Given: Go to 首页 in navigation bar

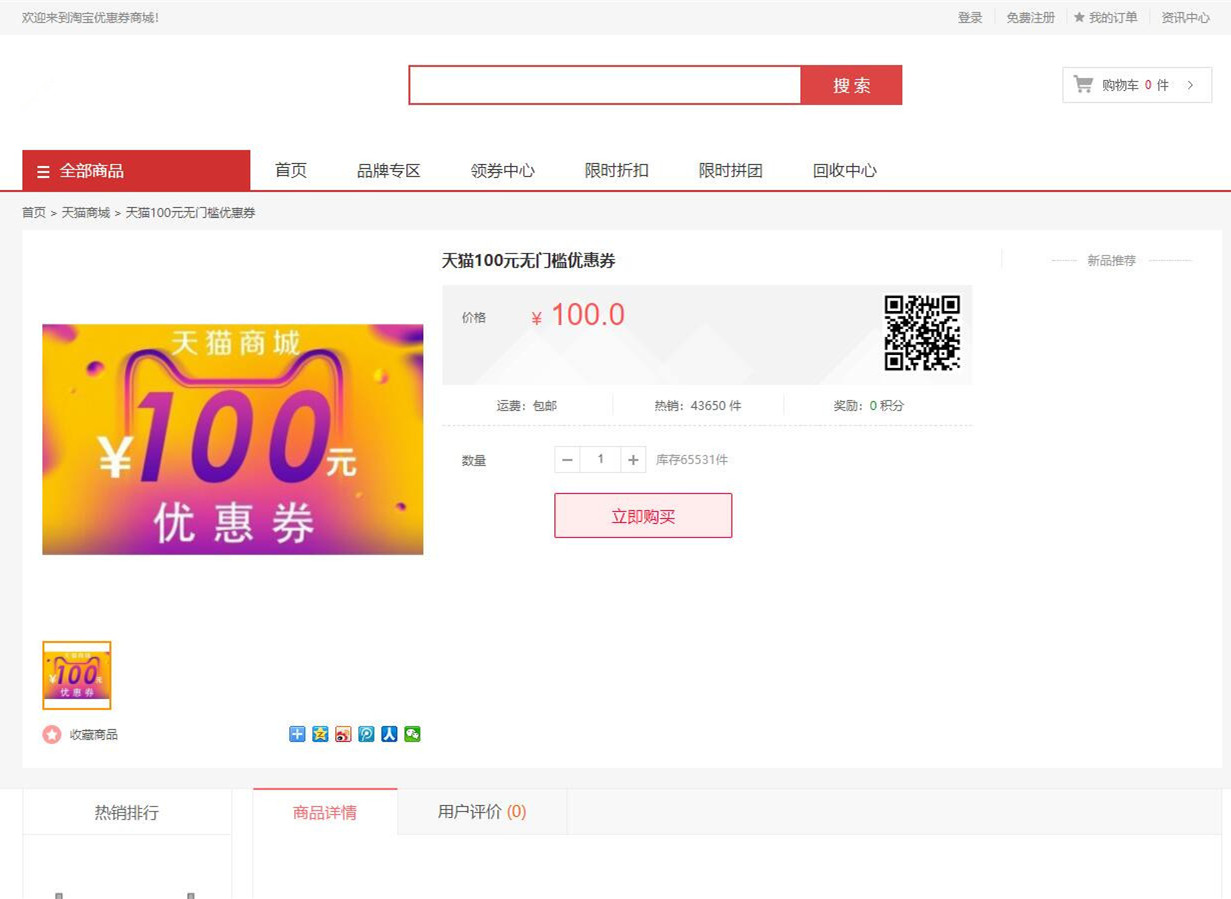Looking at the screenshot, I should tap(291, 170).
